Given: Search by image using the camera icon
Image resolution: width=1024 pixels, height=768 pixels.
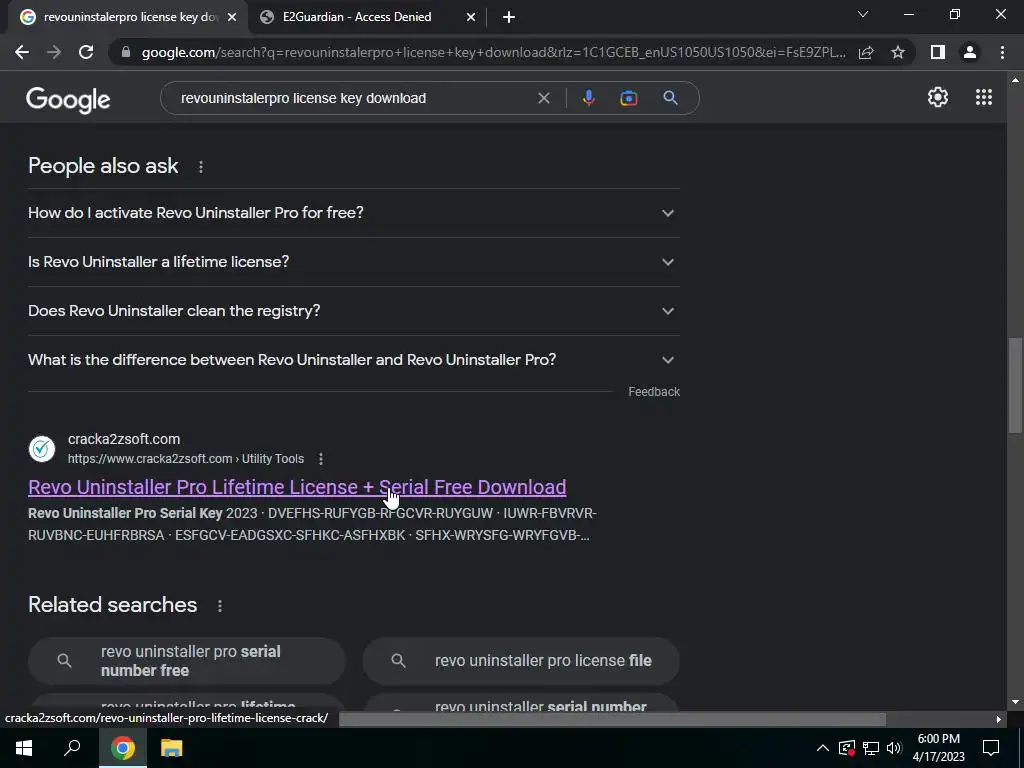Looking at the screenshot, I should point(628,98).
